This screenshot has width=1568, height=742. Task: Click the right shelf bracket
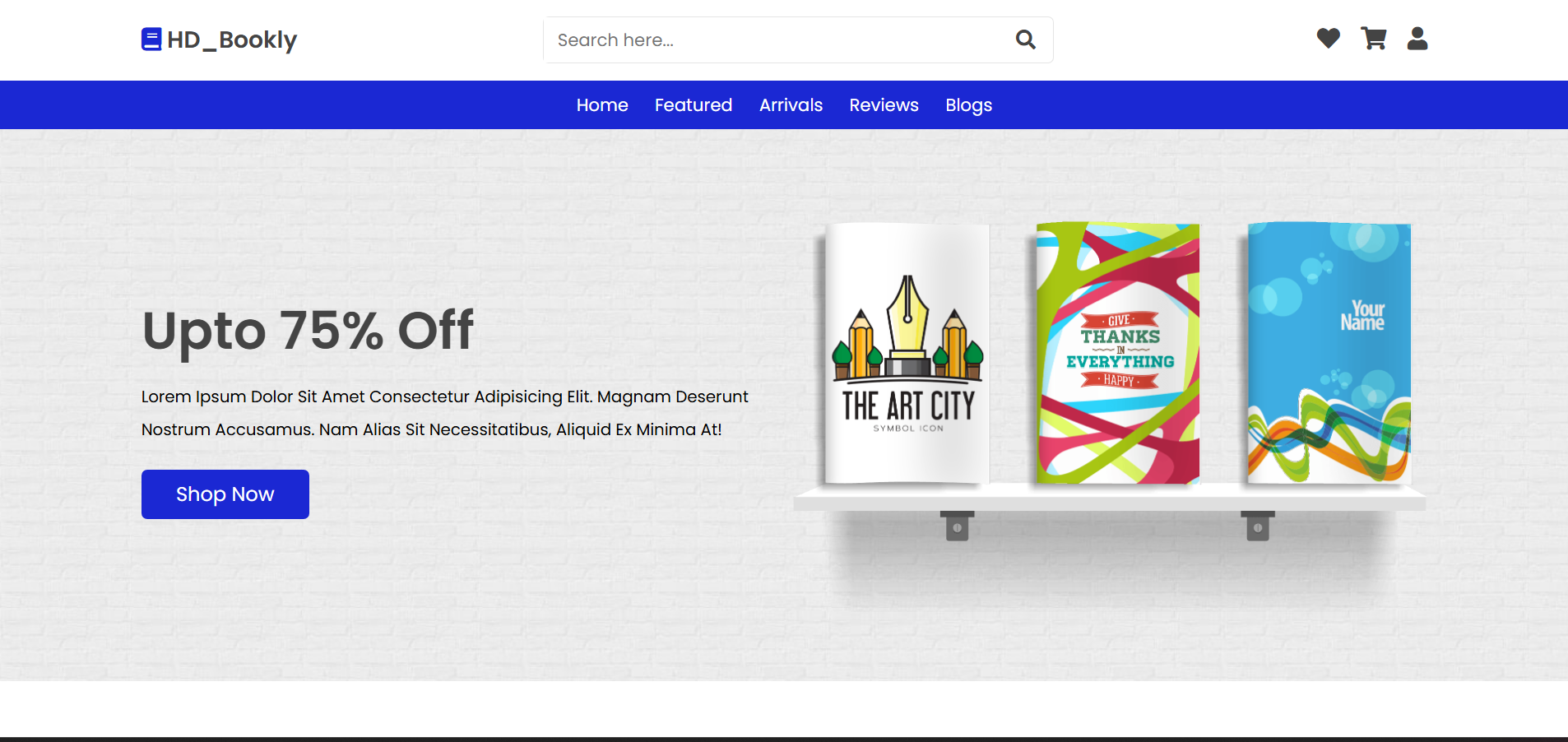(x=1257, y=526)
